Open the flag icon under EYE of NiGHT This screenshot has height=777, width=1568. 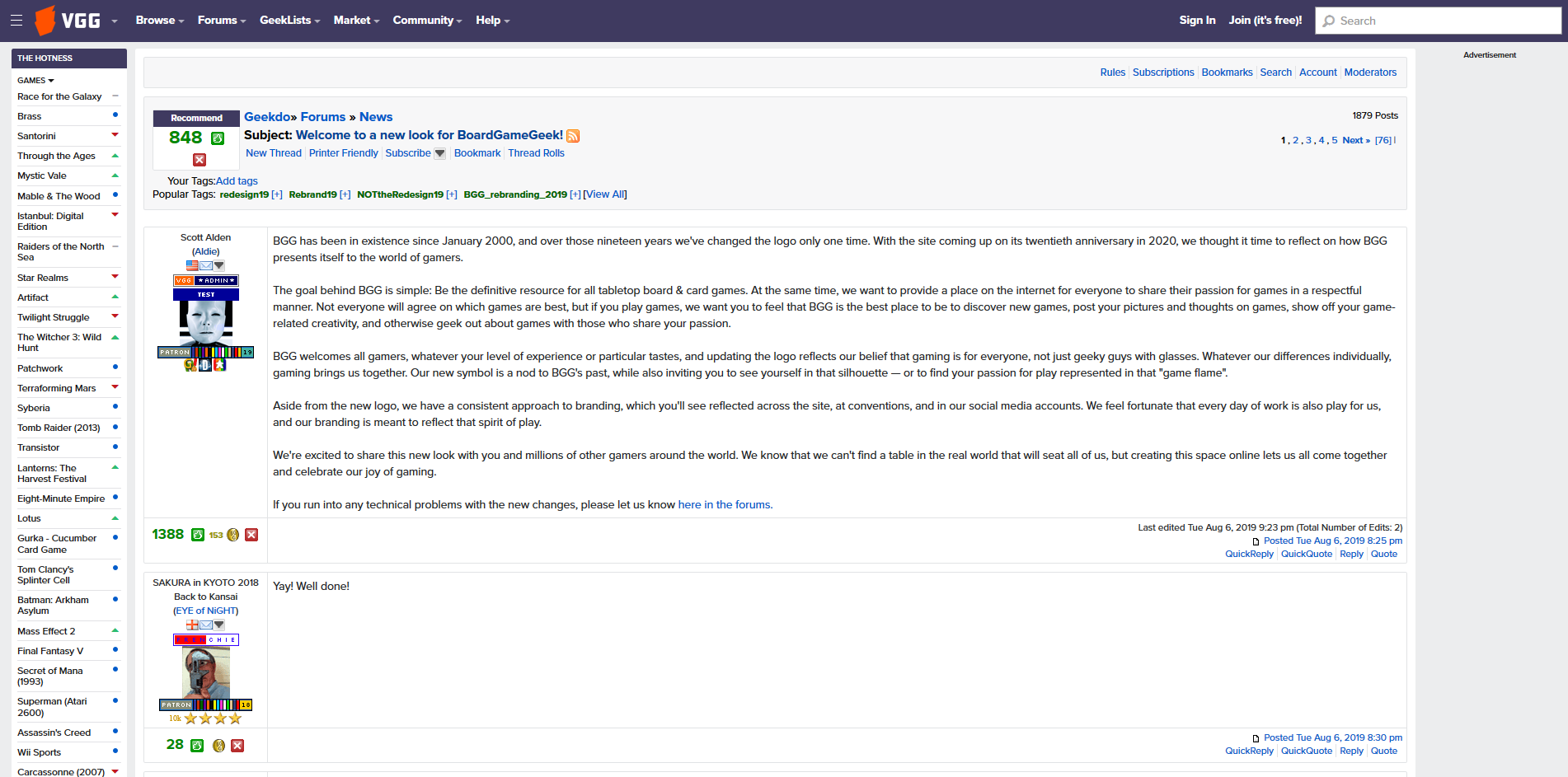tap(192, 625)
